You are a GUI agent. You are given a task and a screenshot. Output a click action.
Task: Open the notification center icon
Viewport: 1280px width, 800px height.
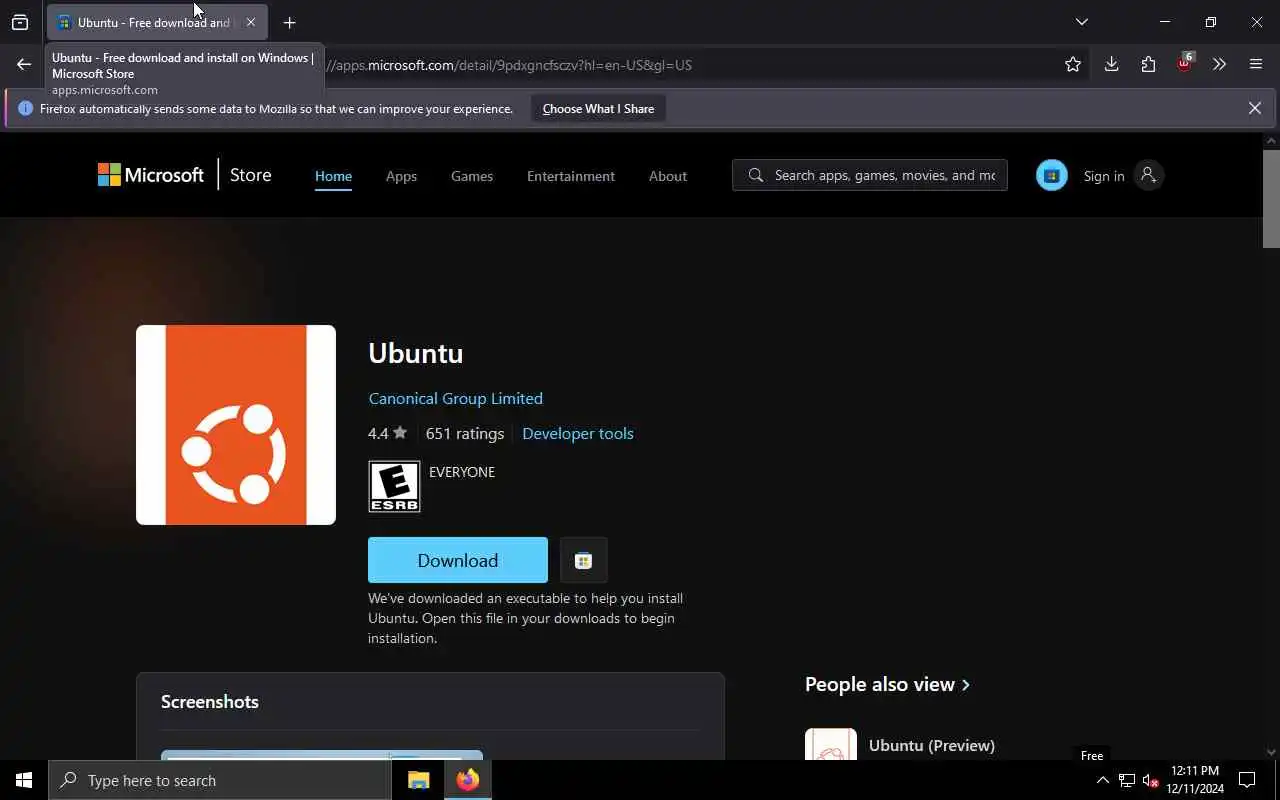[x=1247, y=780]
